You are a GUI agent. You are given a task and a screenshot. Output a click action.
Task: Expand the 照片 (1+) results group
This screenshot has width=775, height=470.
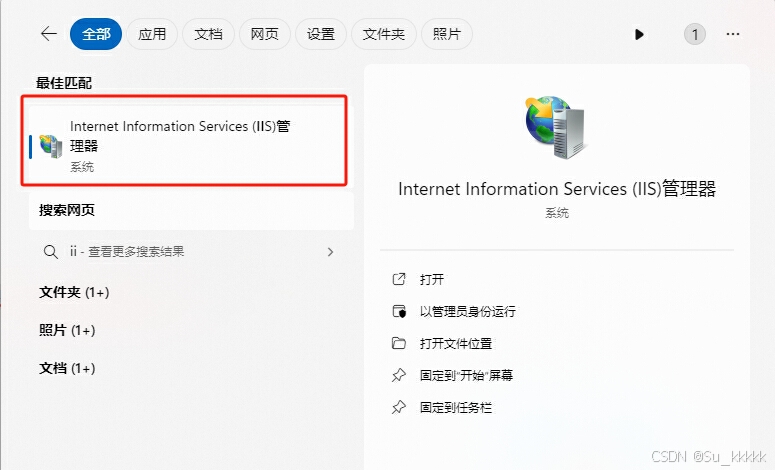[x=67, y=330]
